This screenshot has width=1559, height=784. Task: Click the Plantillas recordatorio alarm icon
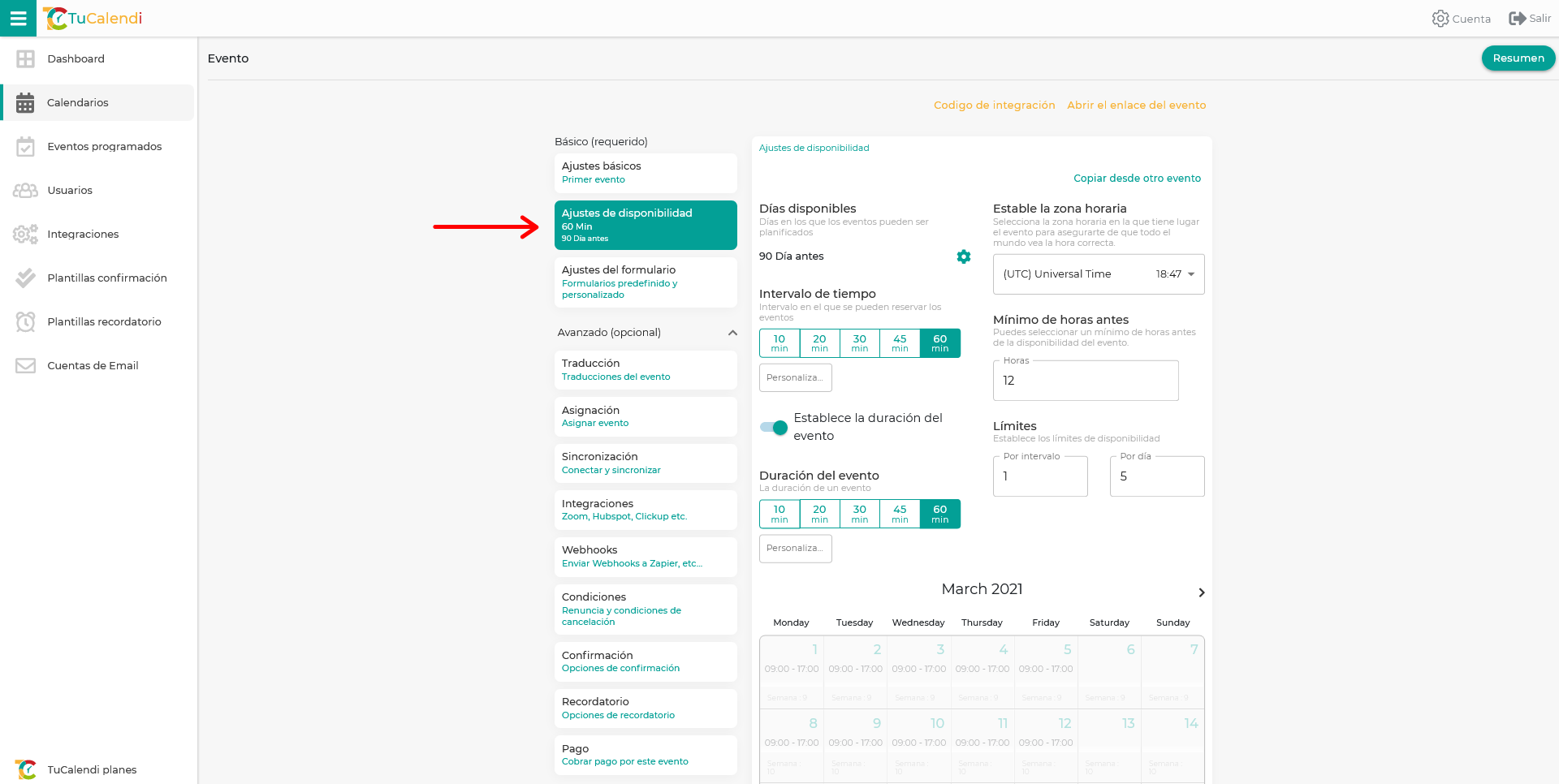pyautogui.click(x=26, y=321)
